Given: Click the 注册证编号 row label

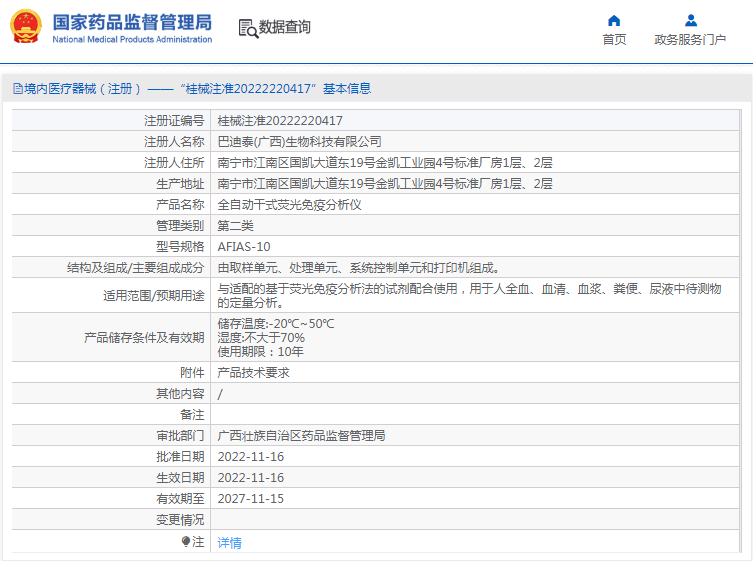Looking at the screenshot, I should pyautogui.click(x=174, y=121).
